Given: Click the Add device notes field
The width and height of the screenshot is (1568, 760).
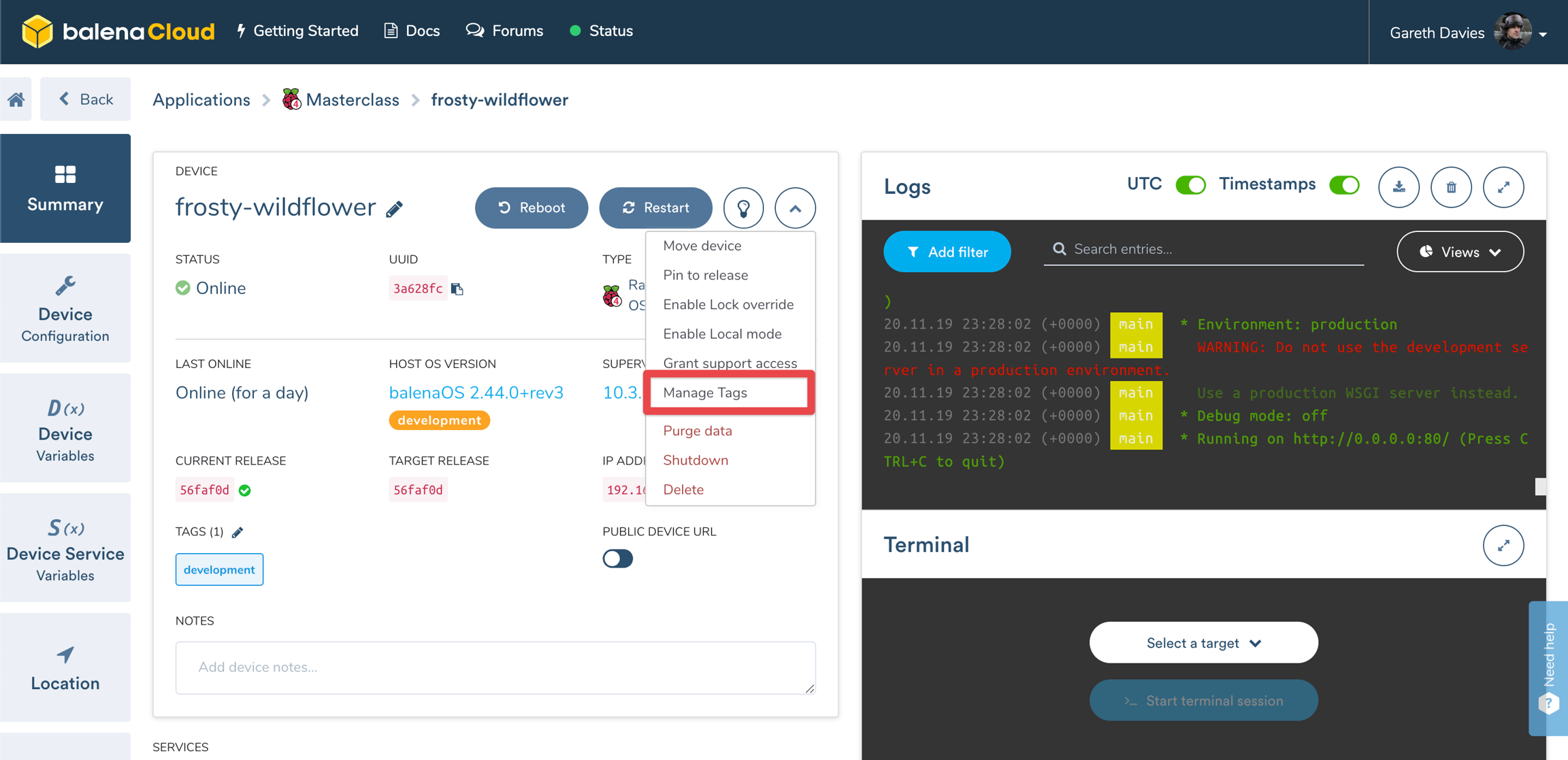Looking at the screenshot, I should [495, 667].
